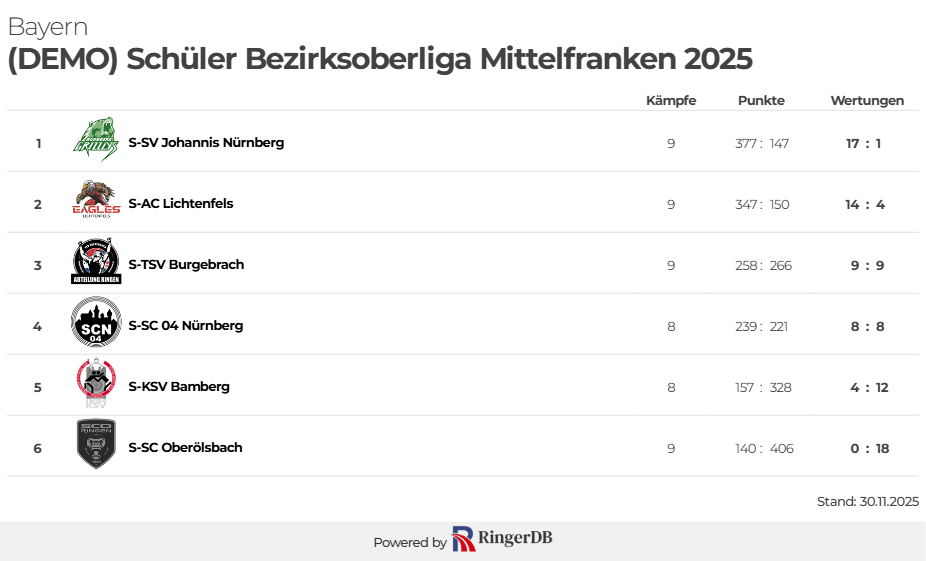Click the Stand: 30.11.2025 date text
Image resolution: width=926 pixels, height=561 pixels.
[x=867, y=501]
